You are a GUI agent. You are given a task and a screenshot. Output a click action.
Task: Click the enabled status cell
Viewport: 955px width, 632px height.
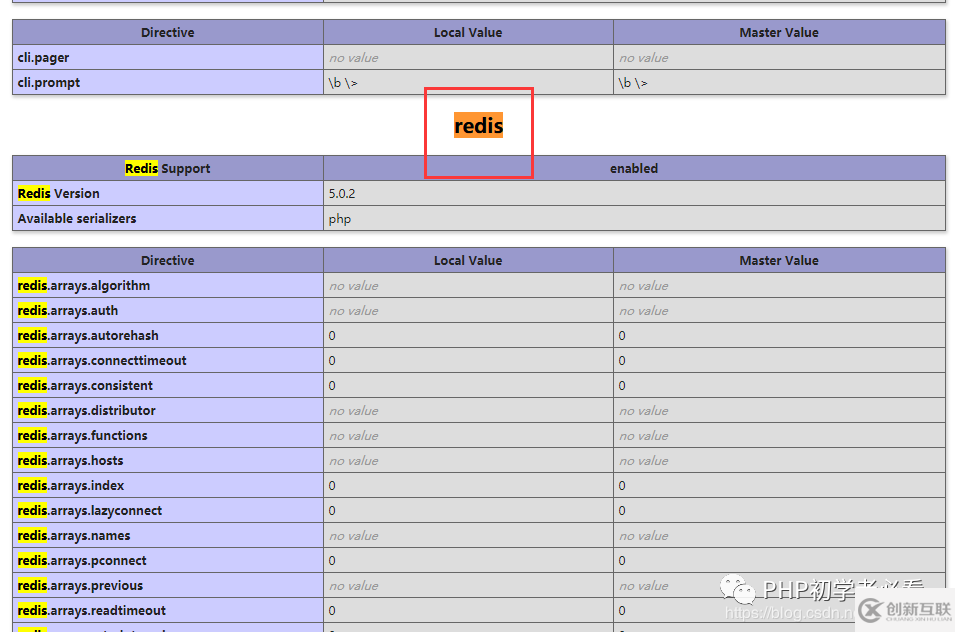tap(634, 168)
